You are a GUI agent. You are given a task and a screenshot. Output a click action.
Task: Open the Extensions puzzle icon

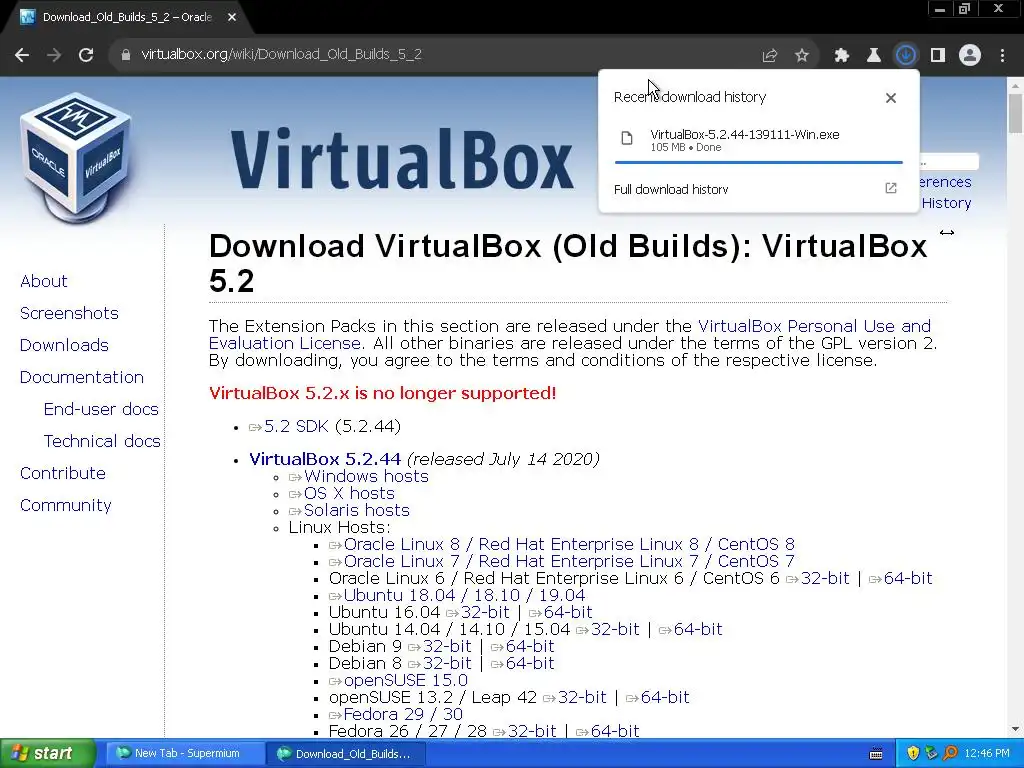[x=842, y=56]
